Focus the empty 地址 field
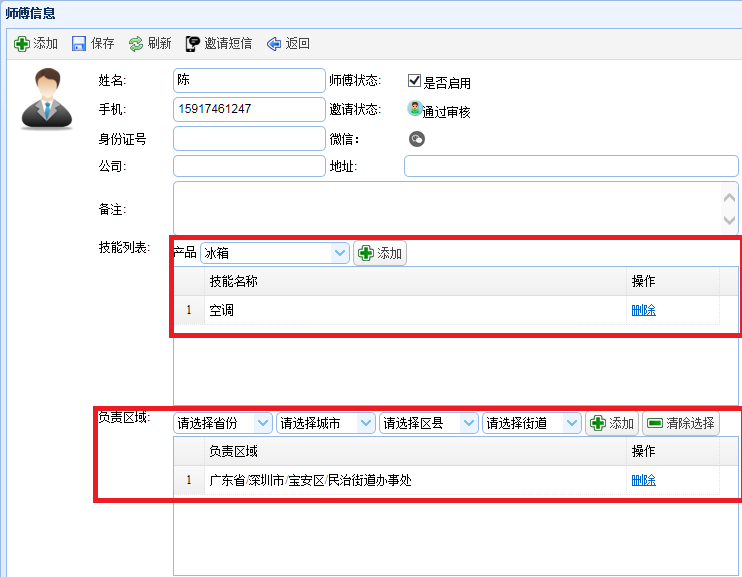 point(571,166)
